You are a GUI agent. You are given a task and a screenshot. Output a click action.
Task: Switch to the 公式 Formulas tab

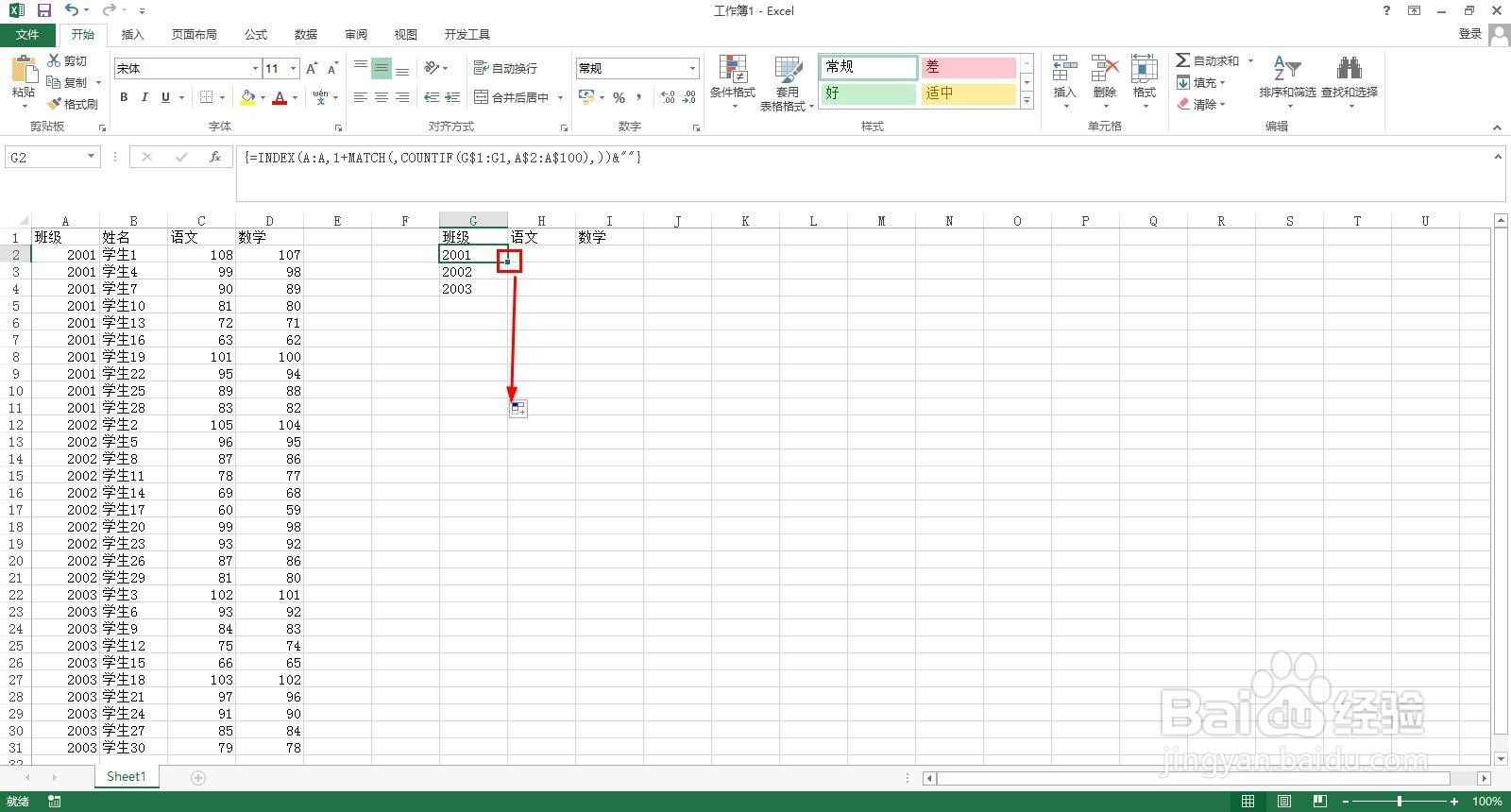pos(256,34)
